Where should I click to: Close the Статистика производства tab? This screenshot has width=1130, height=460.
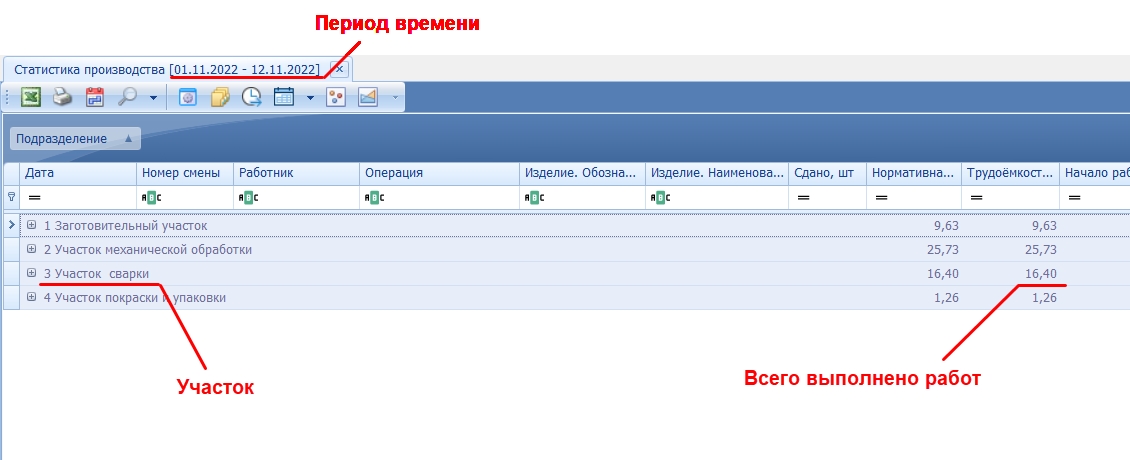[x=339, y=70]
